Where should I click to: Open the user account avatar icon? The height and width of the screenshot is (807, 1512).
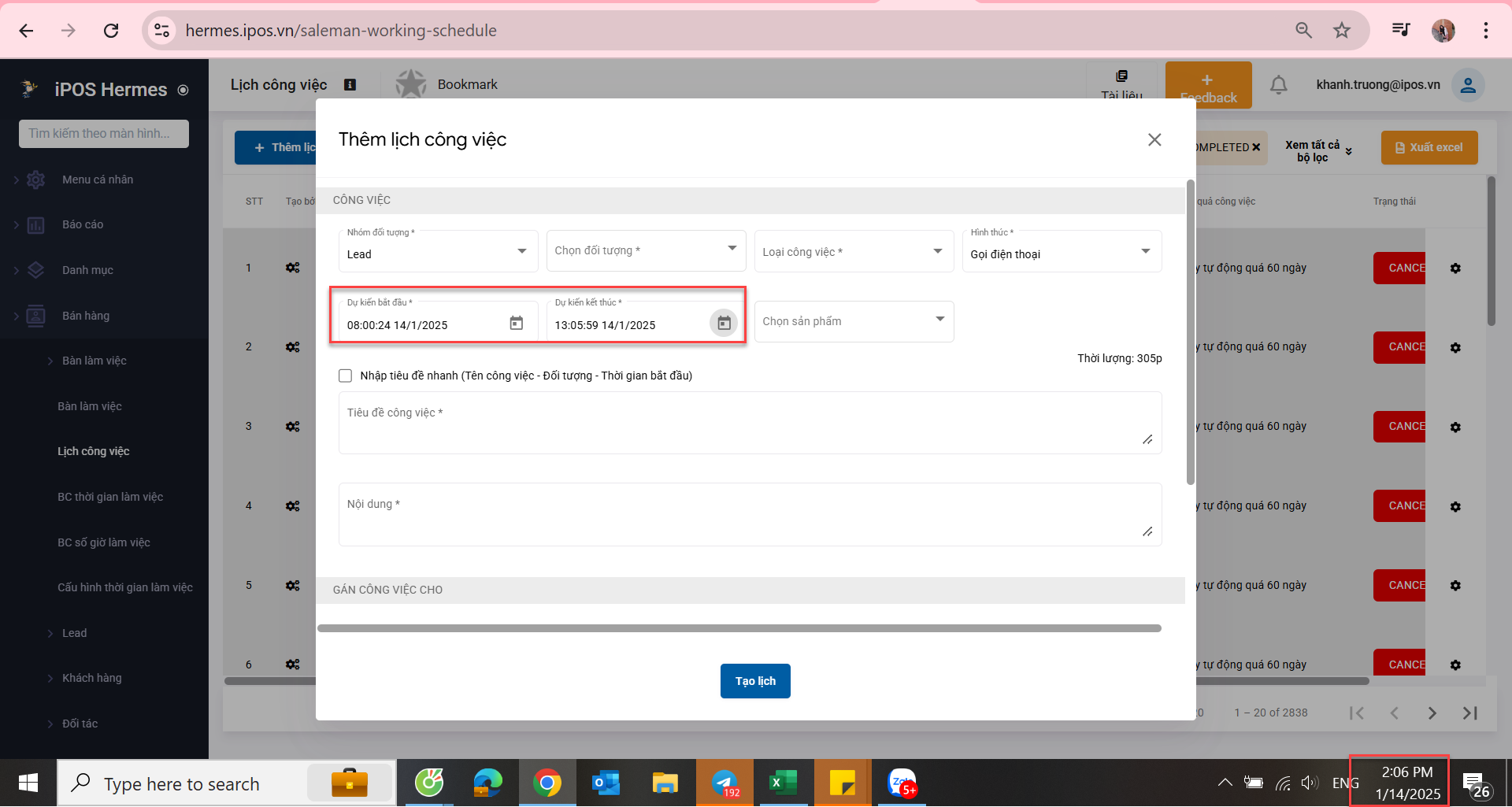tap(1468, 85)
